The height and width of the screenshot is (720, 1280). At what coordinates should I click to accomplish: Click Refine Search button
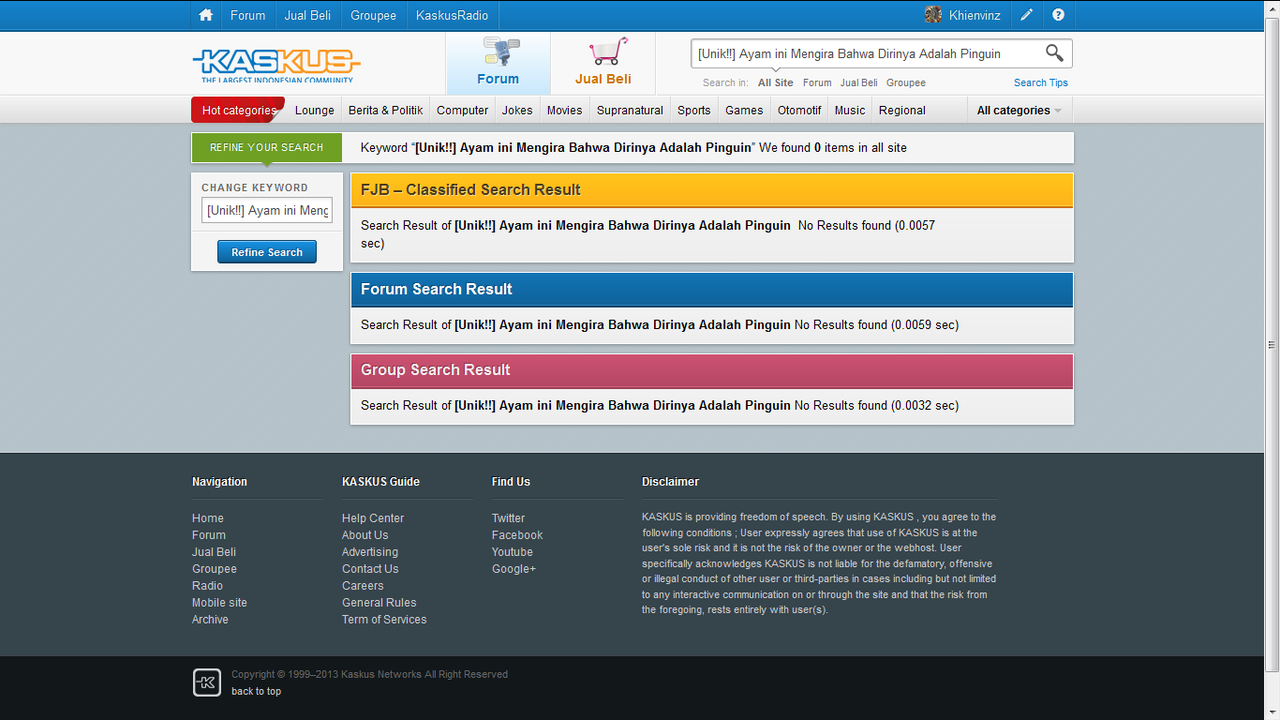click(x=267, y=252)
